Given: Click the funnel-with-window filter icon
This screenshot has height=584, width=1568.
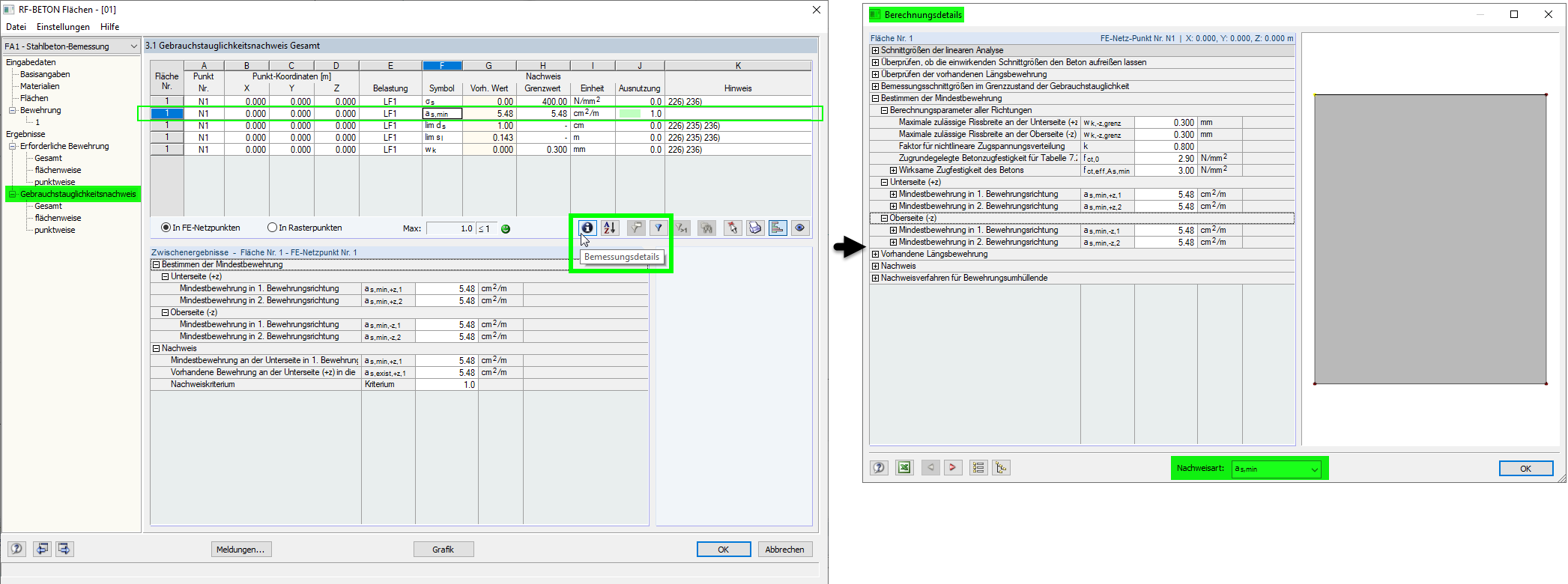Looking at the screenshot, I should click(635, 228).
